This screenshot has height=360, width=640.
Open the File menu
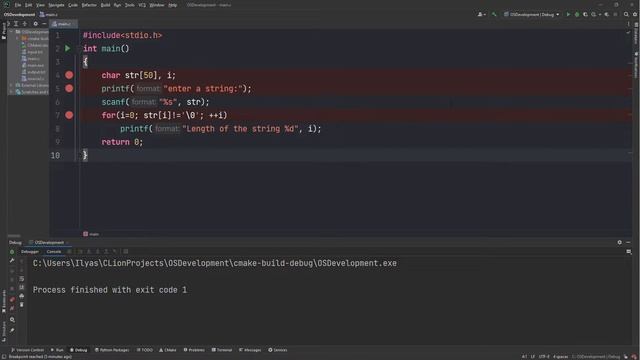tap(18, 5)
